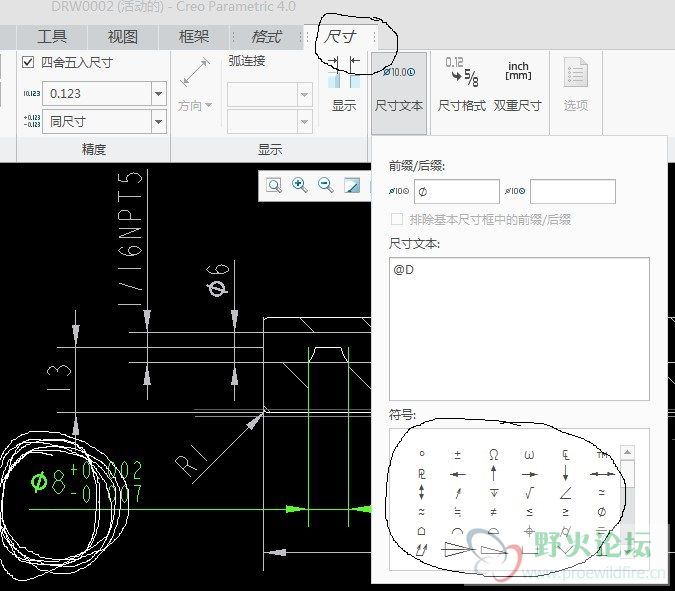This screenshot has width=675, height=591.
Task: Click the zoom out icon
Action: click(x=325, y=185)
